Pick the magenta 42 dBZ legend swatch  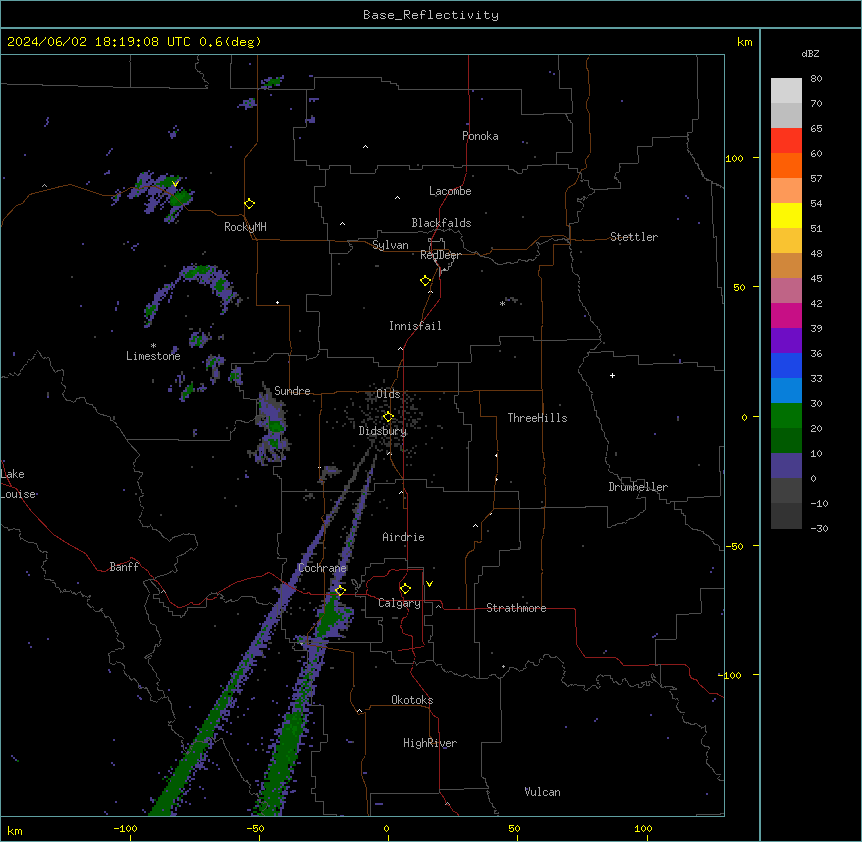(x=786, y=315)
